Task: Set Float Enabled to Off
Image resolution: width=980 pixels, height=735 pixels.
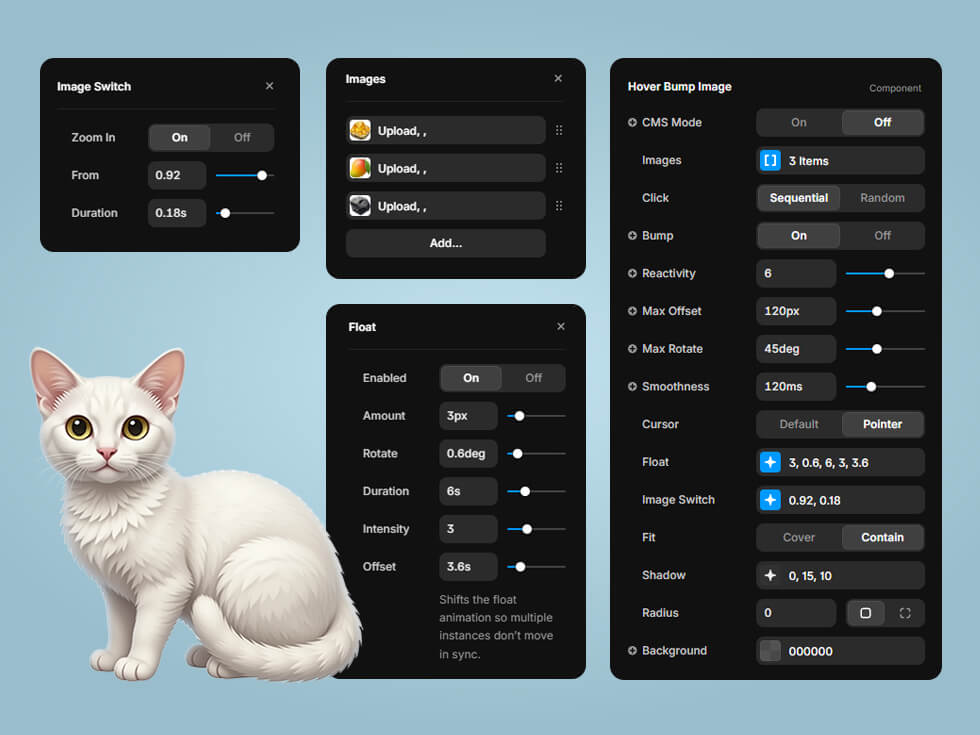Action: tap(533, 378)
